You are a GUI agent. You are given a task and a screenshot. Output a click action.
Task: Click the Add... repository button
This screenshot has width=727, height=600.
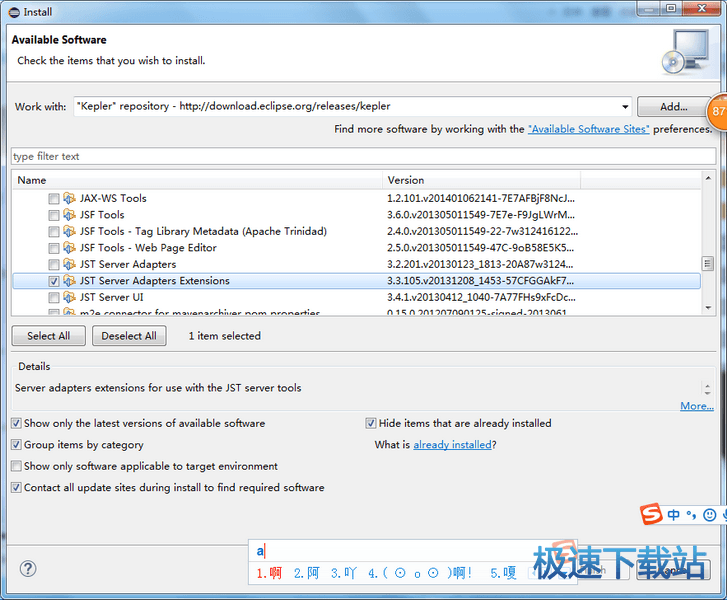pyautogui.click(x=674, y=107)
